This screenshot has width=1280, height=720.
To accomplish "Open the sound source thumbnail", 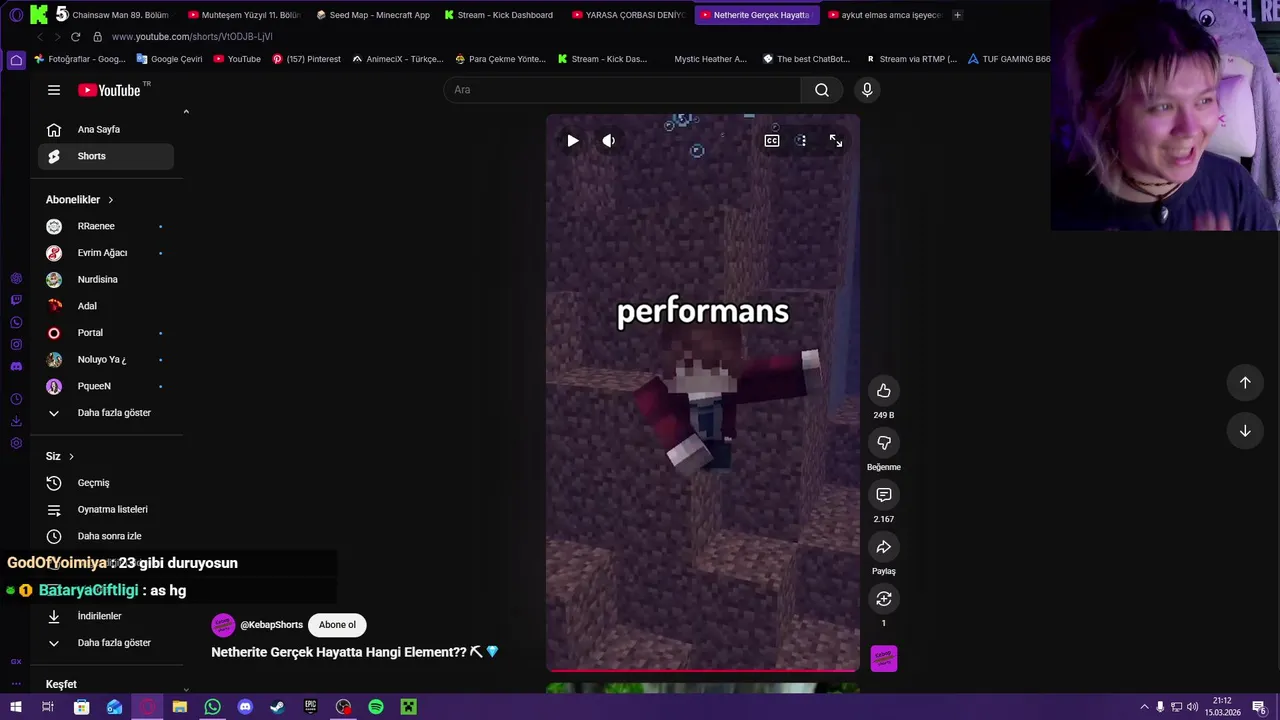I will click(x=884, y=658).
